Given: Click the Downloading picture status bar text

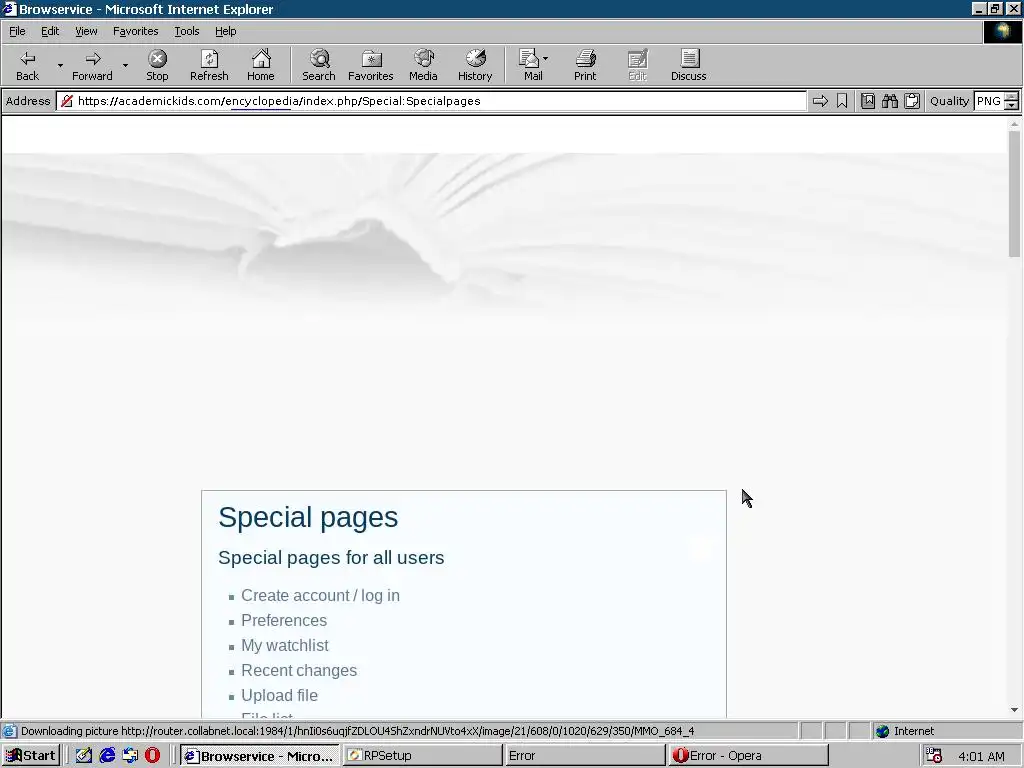Looking at the screenshot, I should tap(357, 731).
